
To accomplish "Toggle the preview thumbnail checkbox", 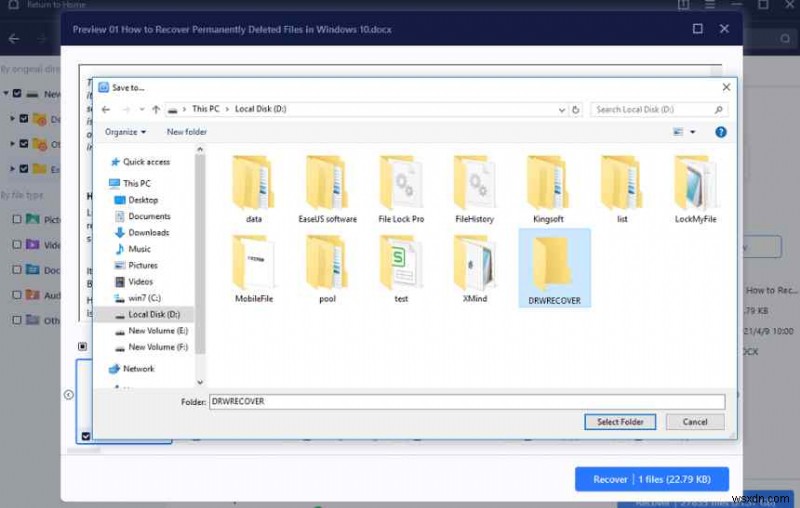I will point(86,436).
